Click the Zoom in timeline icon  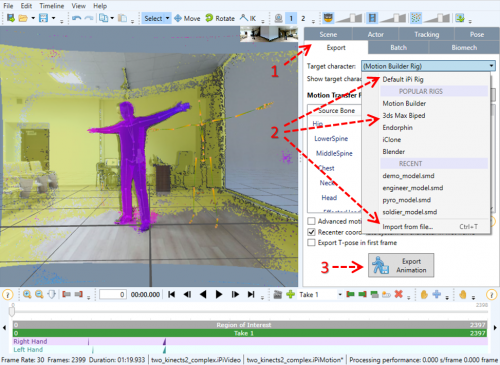pyautogui.click(x=27, y=294)
